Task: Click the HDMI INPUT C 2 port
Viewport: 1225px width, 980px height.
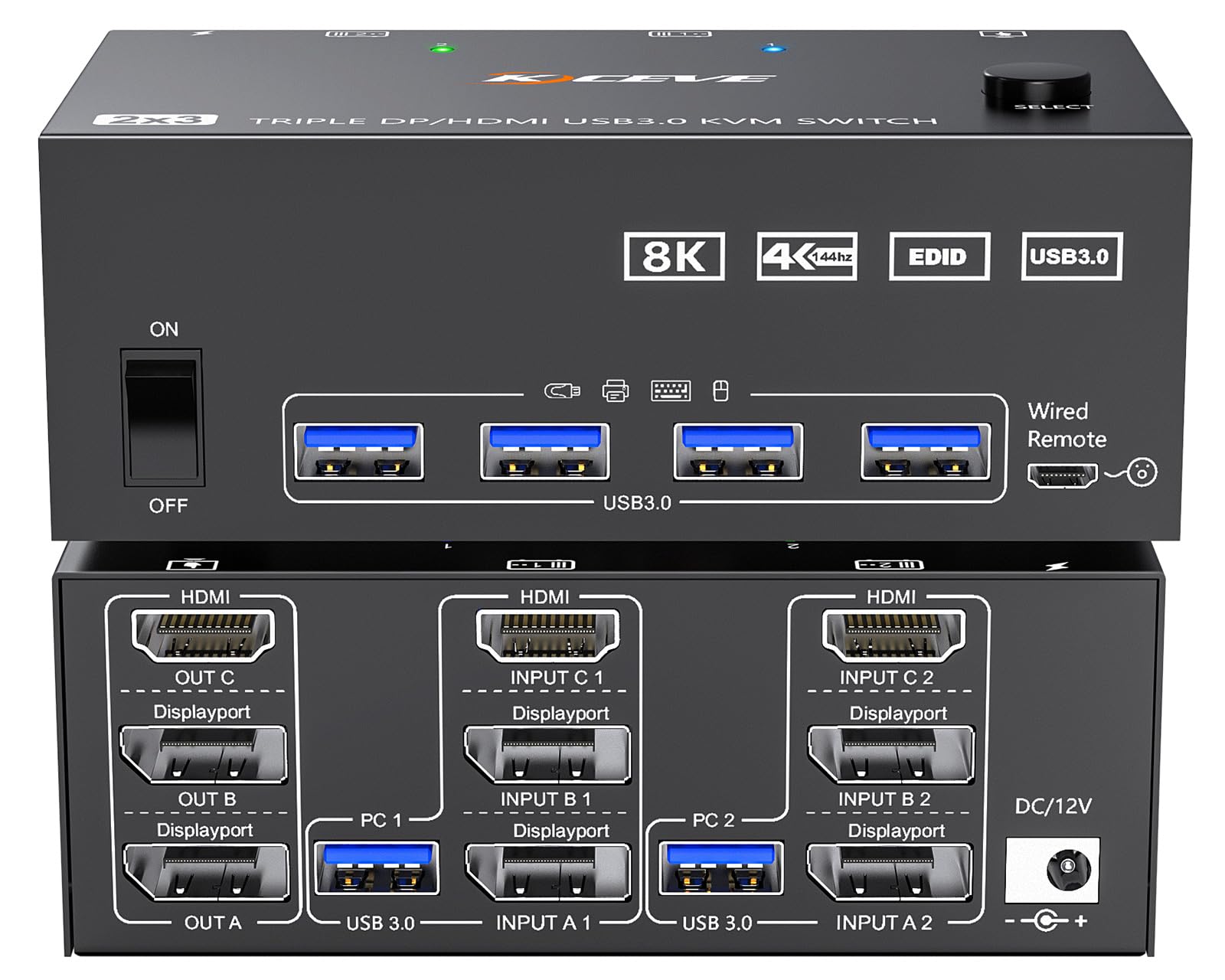Action: click(893, 635)
